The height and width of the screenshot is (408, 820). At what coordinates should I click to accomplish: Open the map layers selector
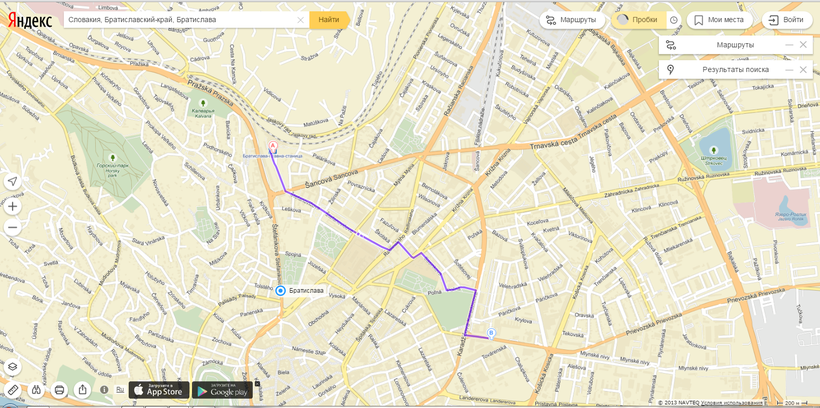(13, 368)
